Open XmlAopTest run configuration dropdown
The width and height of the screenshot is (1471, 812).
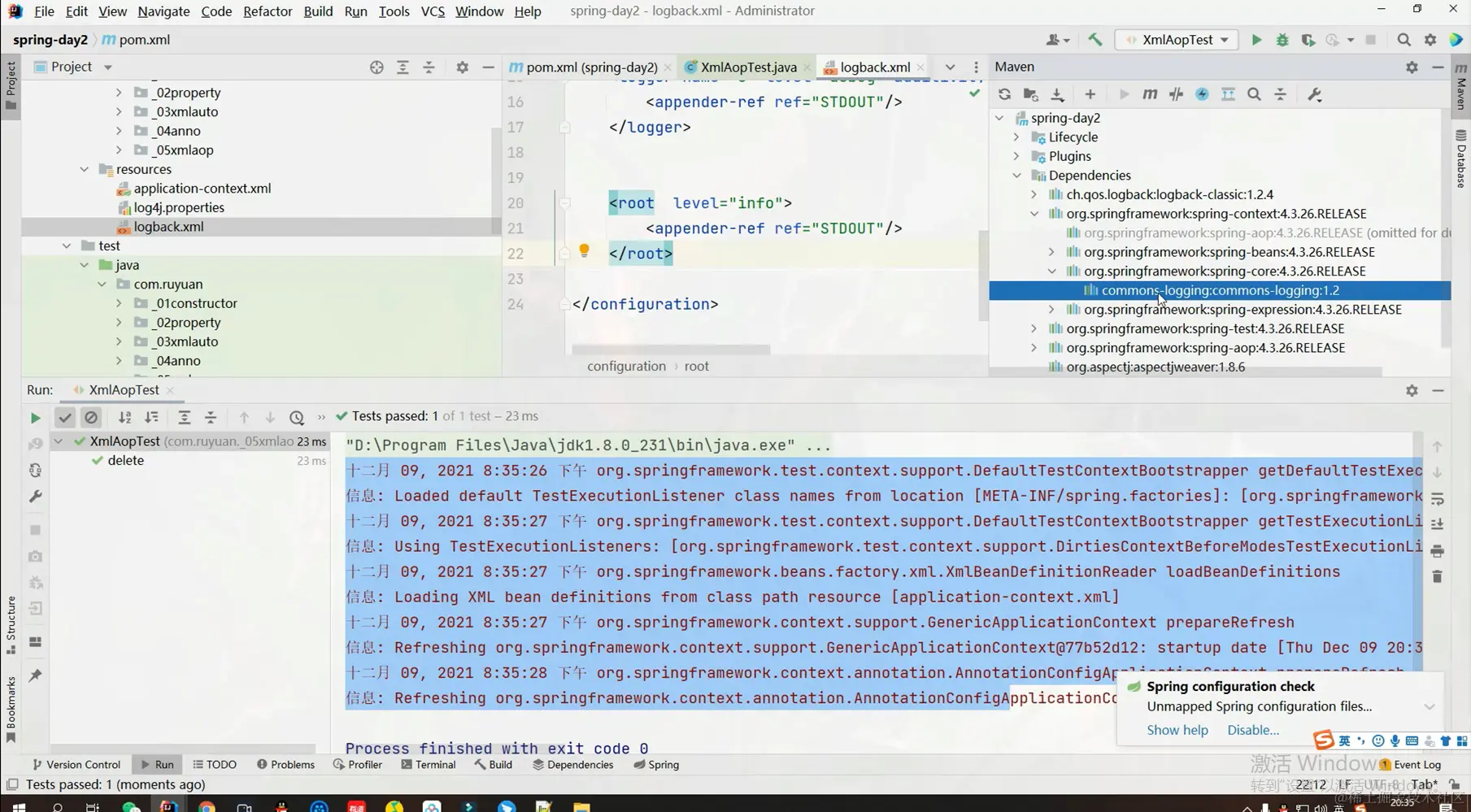pyautogui.click(x=1177, y=40)
